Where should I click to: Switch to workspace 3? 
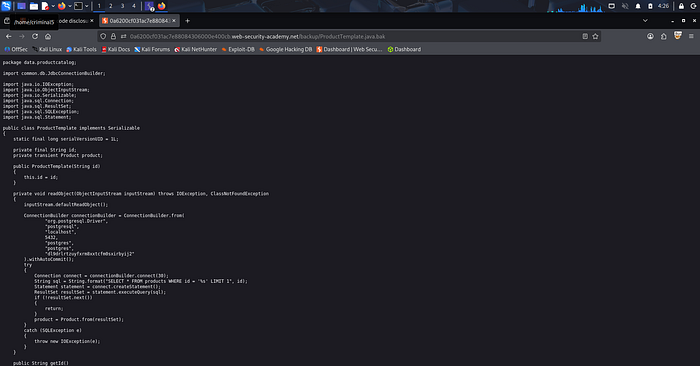122,6
